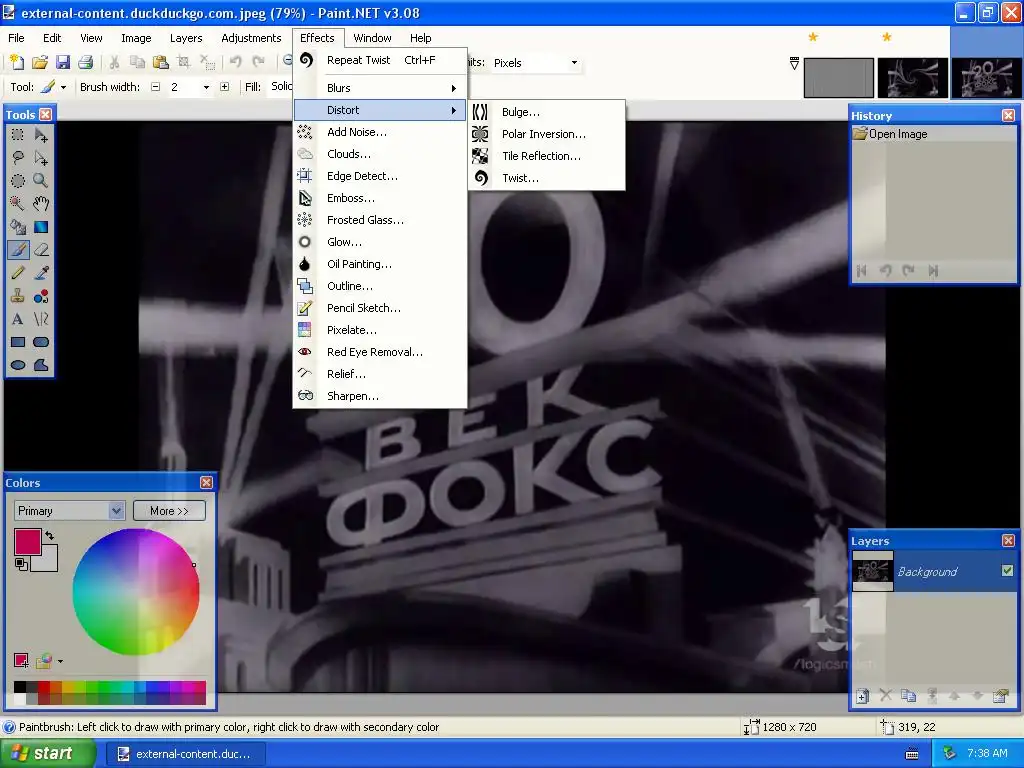Select the Pencil tool
This screenshot has height=768, width=1024.
coord(18,273)
